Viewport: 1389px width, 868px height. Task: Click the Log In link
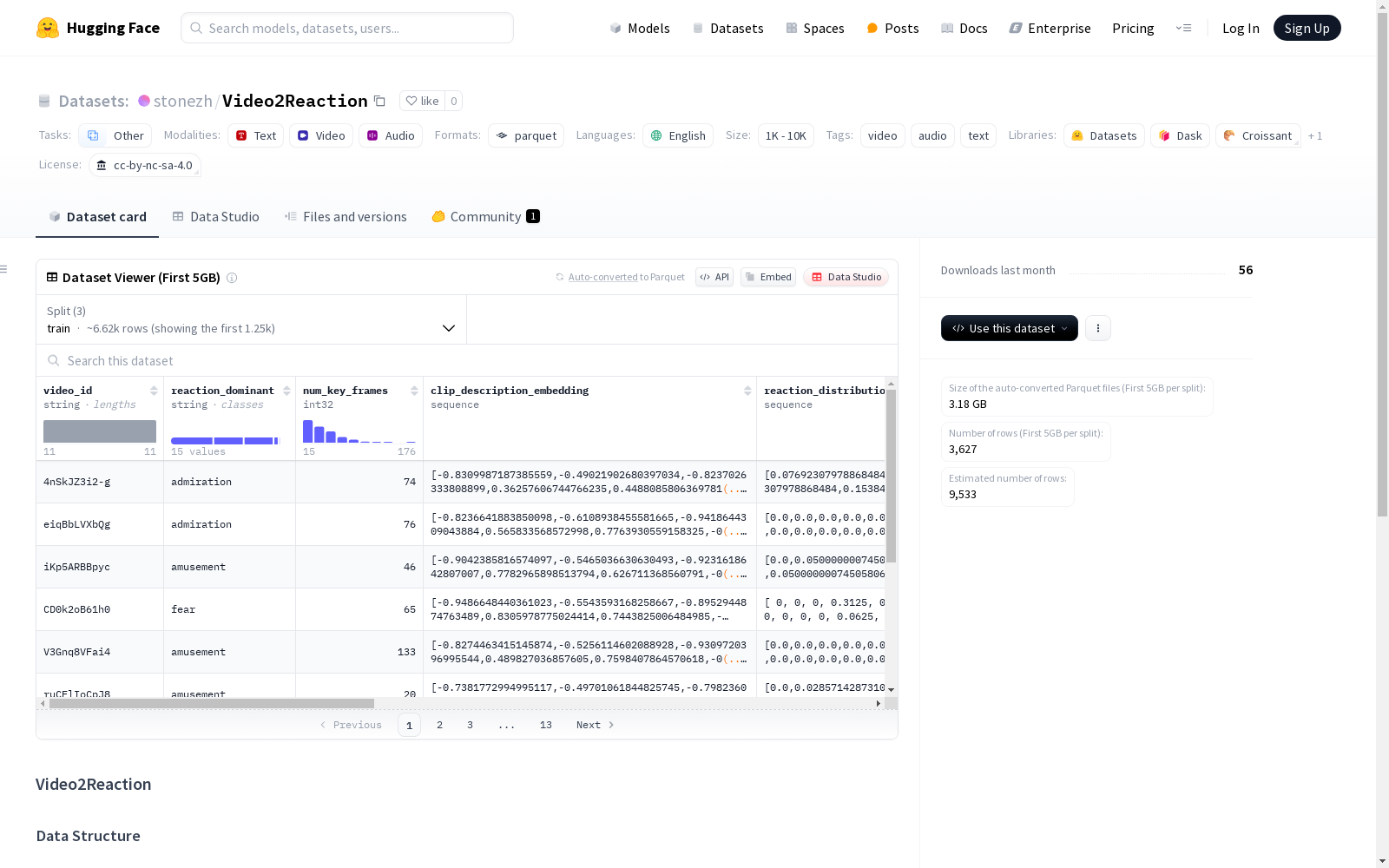(x=1241, y=28)
